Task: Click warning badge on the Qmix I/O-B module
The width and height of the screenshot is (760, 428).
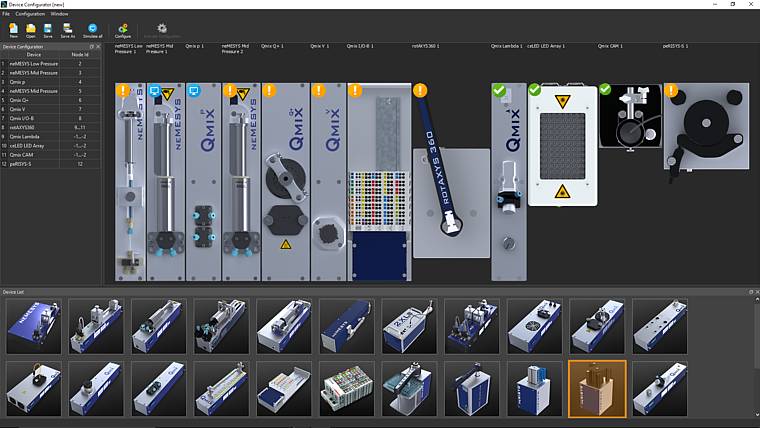Action: pyautogui.click(x=355, y=90)
